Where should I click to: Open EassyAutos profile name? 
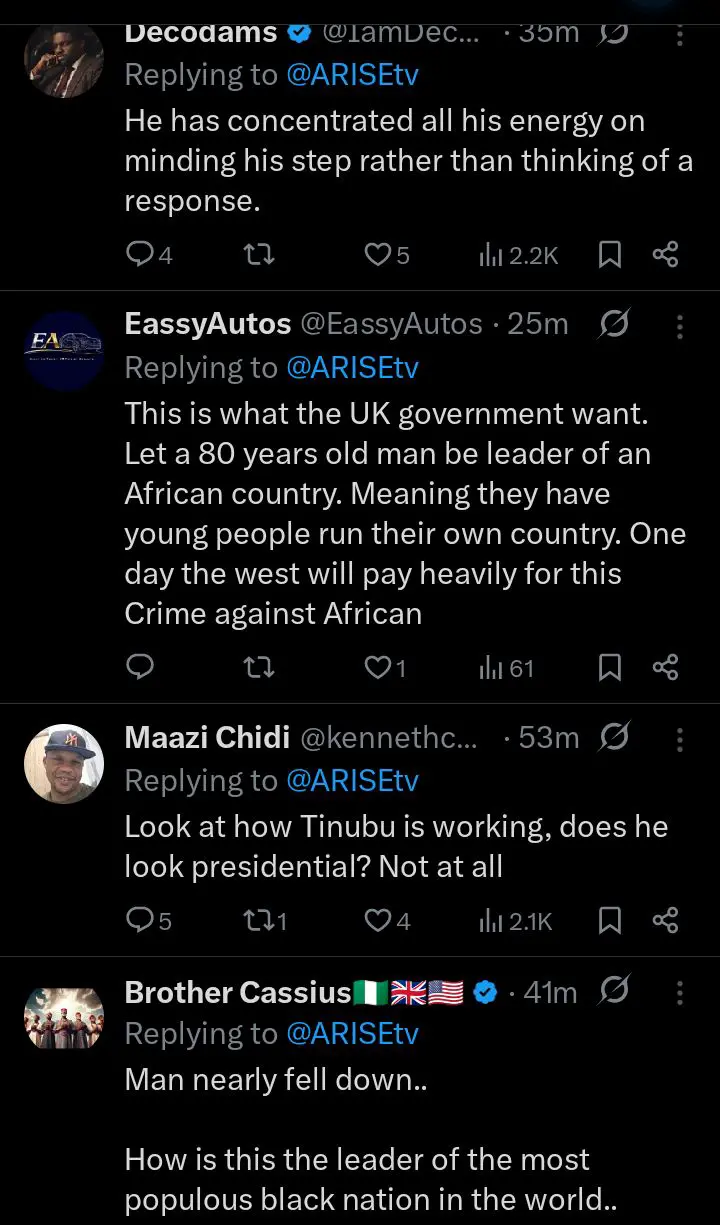[207, 324]
